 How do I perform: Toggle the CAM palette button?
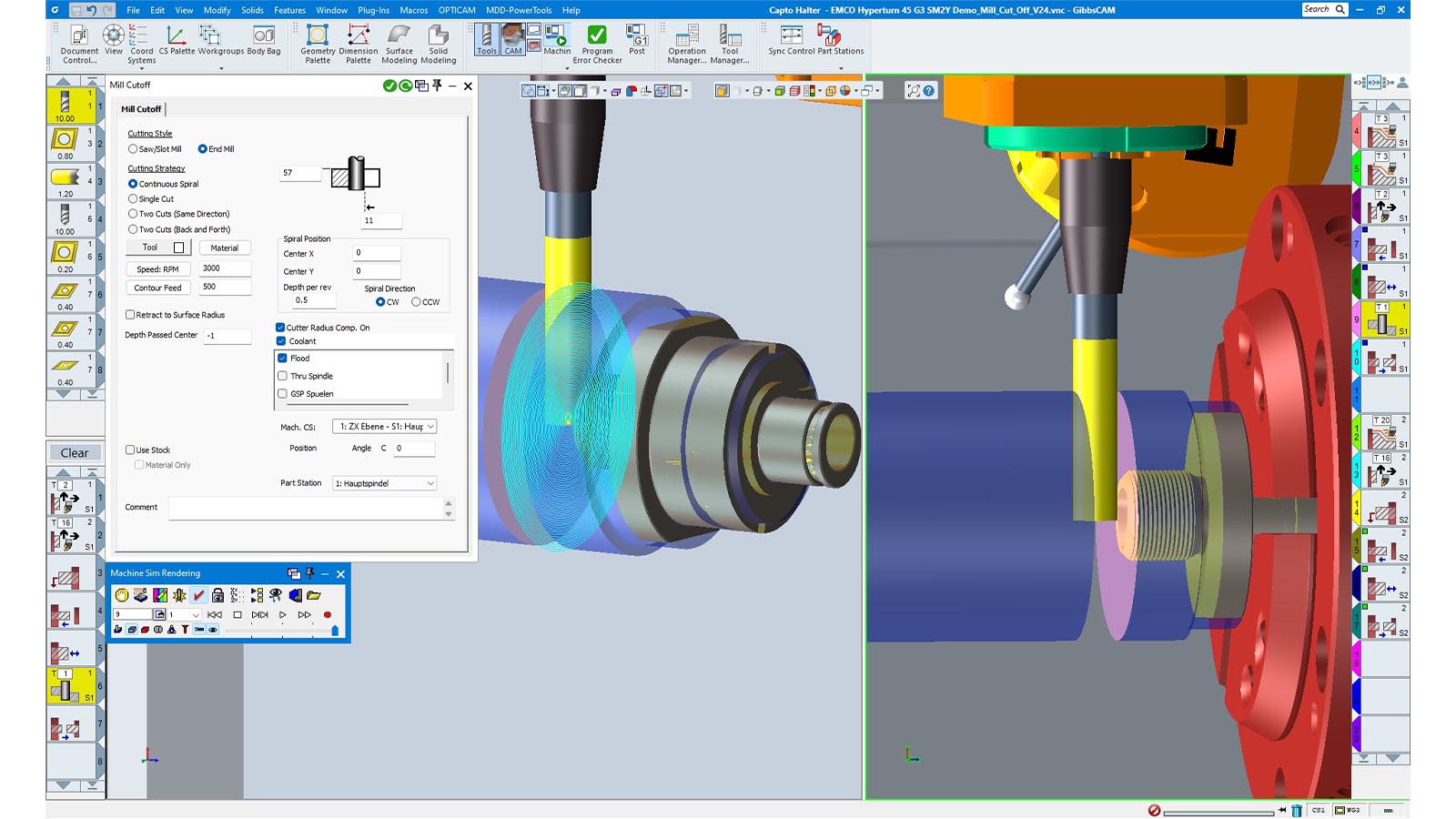tap(513, 40)
